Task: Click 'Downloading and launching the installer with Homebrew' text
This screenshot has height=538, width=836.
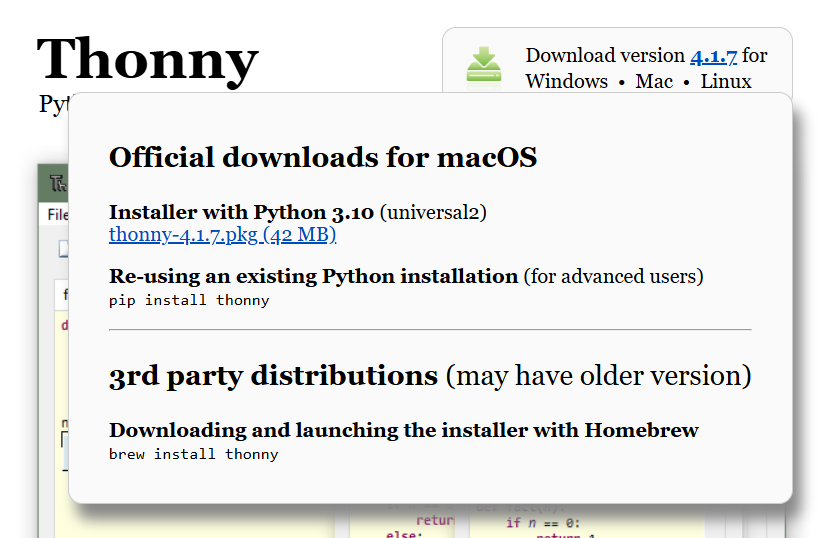Action: (404, 430)
